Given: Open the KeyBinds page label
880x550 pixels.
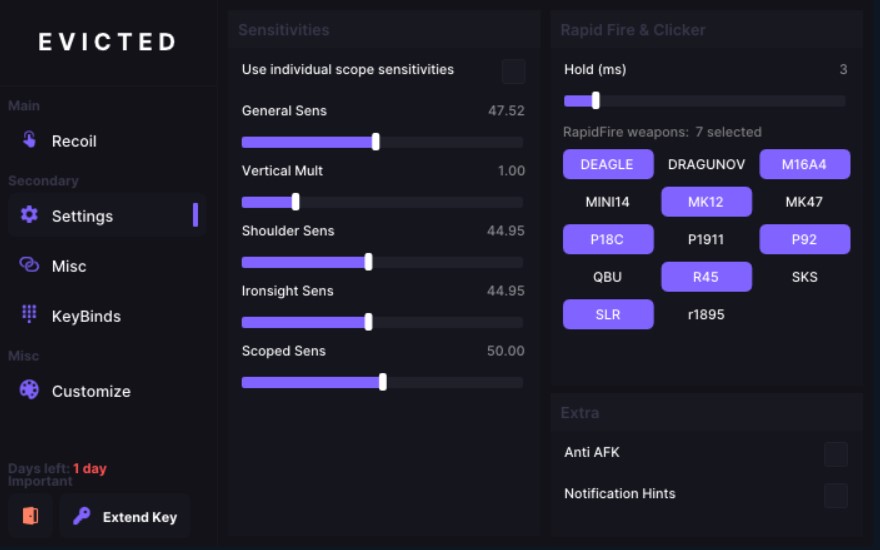Looking at the screenshot, I should point(86,316).
